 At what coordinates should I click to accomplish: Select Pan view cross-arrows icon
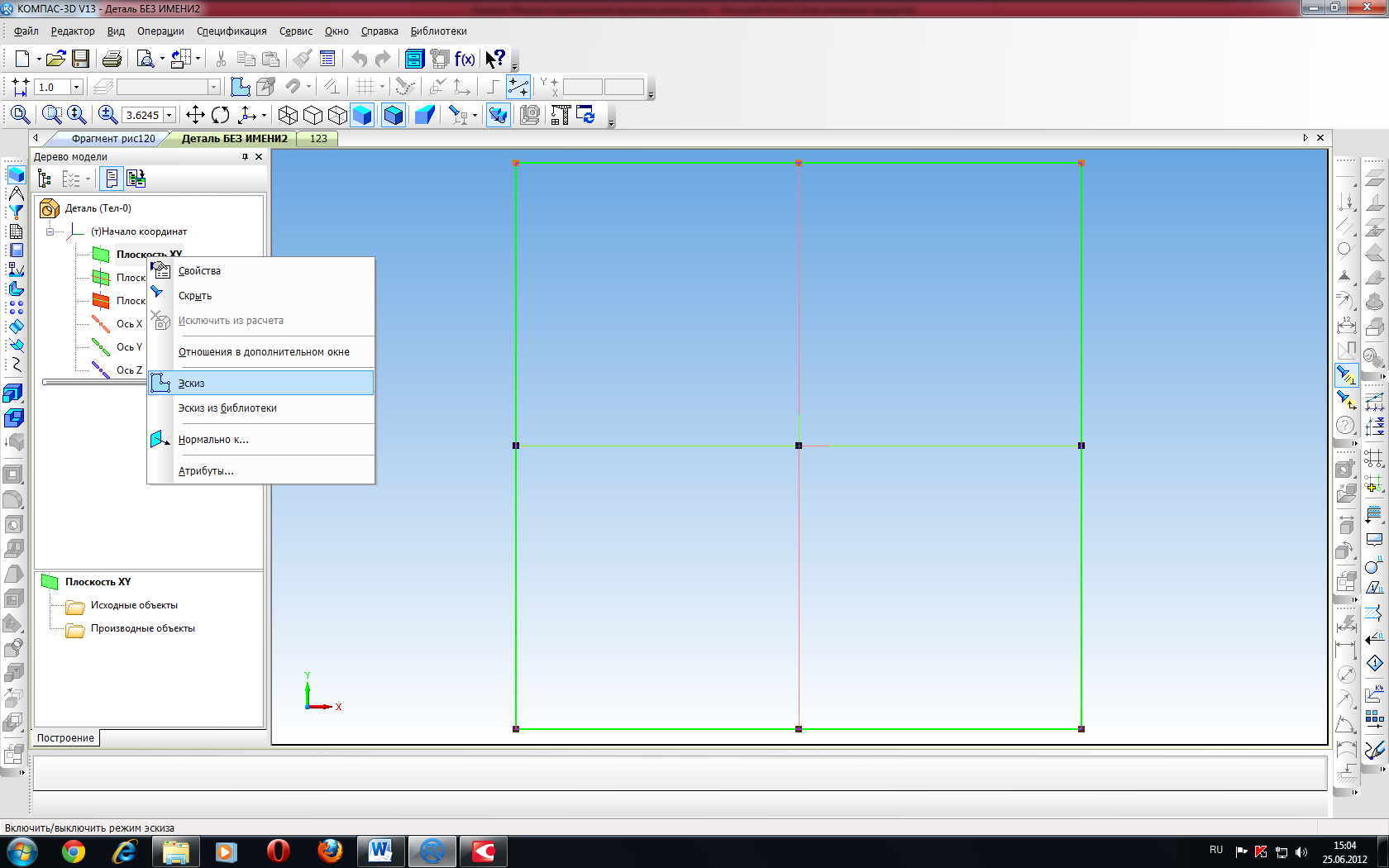pyautogui.click(x=195, y=115)
